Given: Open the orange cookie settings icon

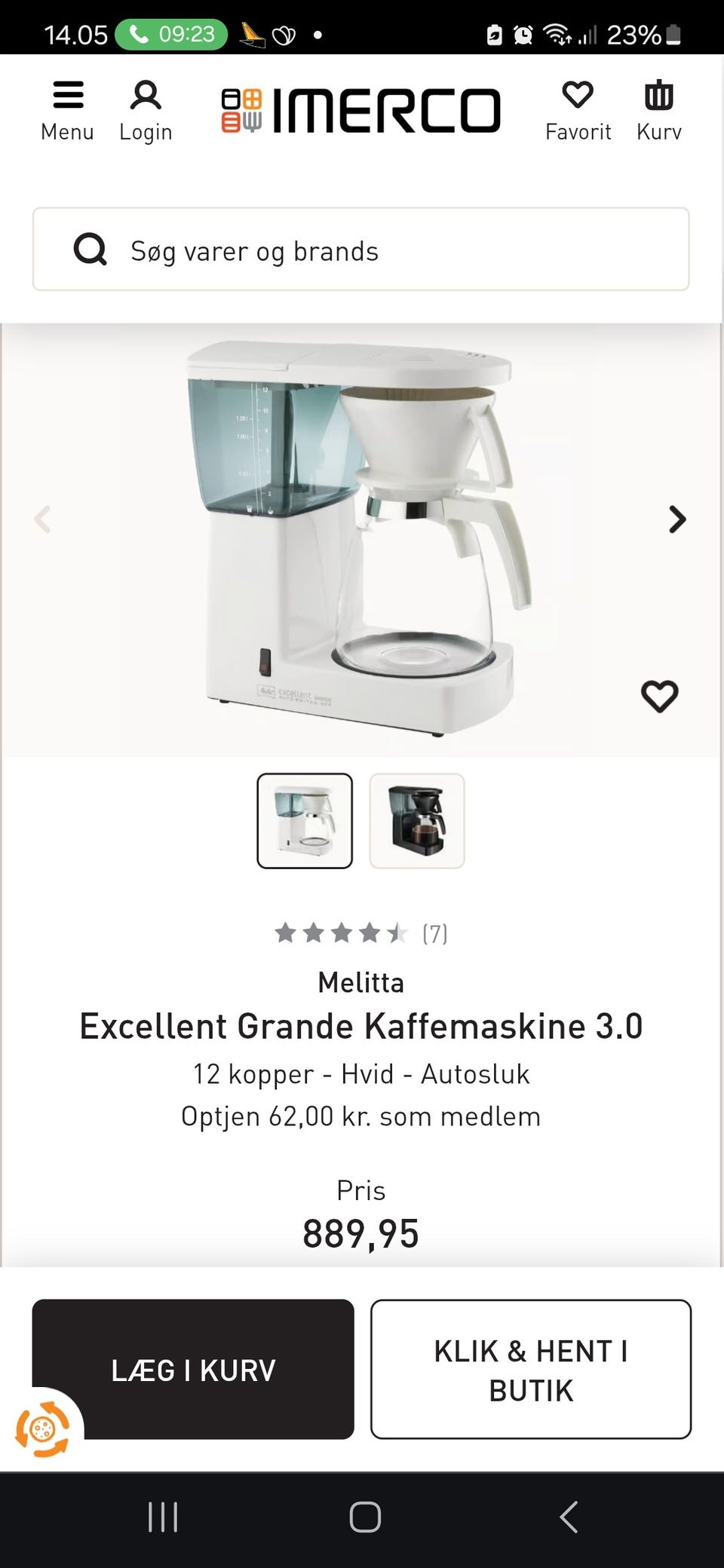Looking at the screenshot, I should (43, 1429).
